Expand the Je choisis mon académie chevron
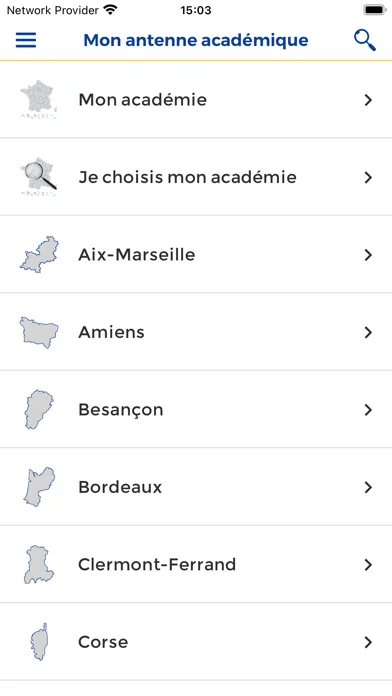Screen dimensions: 392x696 (x=368, y=178)
